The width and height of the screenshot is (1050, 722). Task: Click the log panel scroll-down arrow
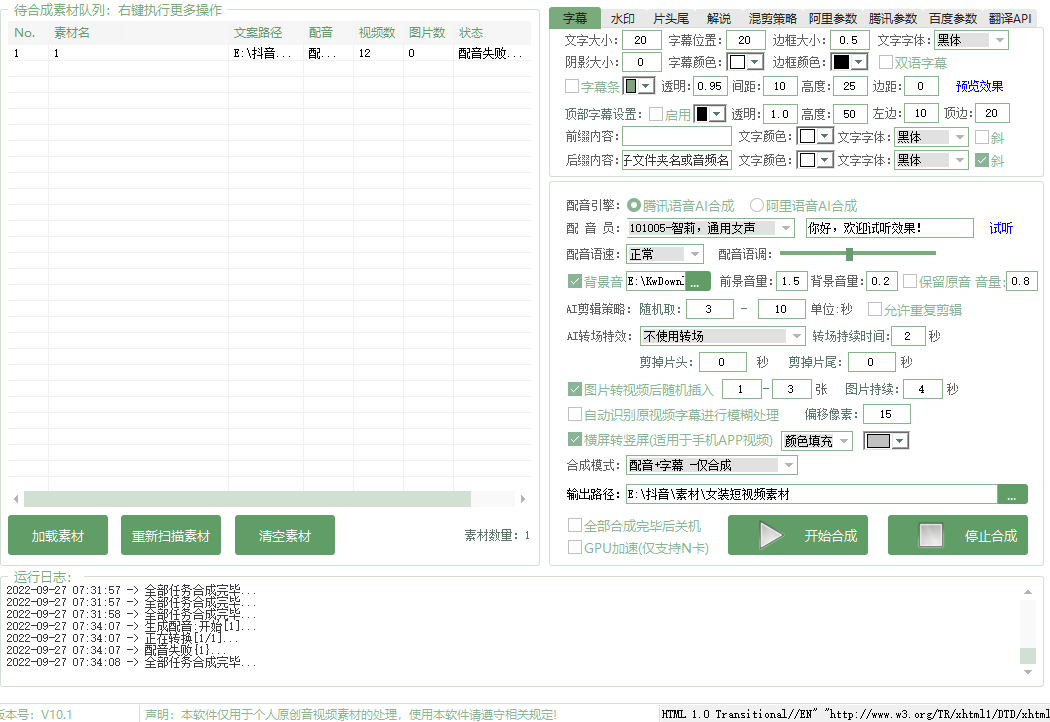pos(1027,675)
